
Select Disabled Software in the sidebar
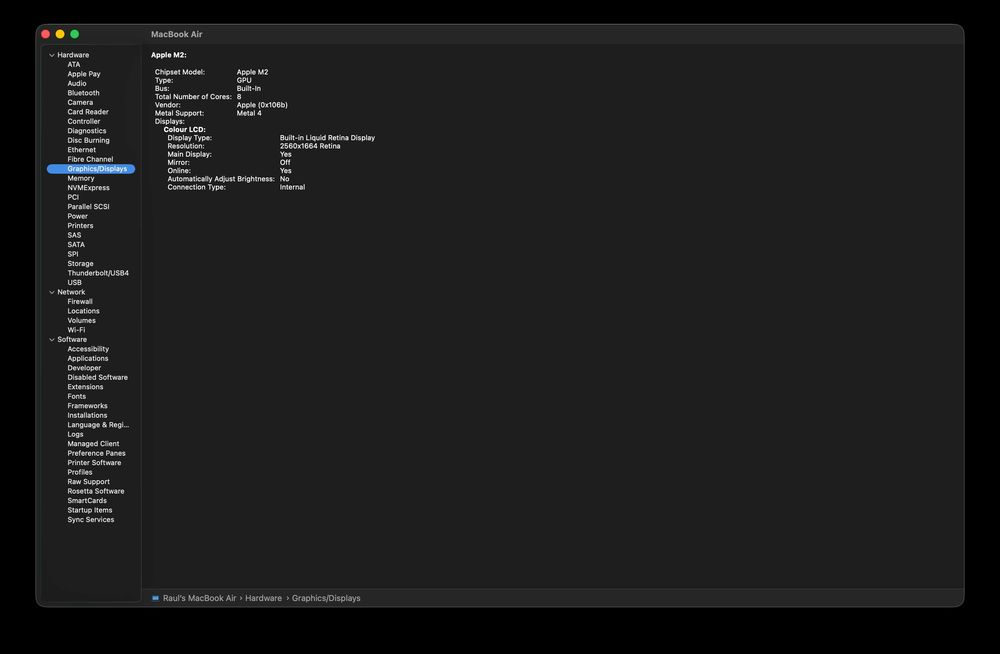pyautogui.click(x=98, y=378)
